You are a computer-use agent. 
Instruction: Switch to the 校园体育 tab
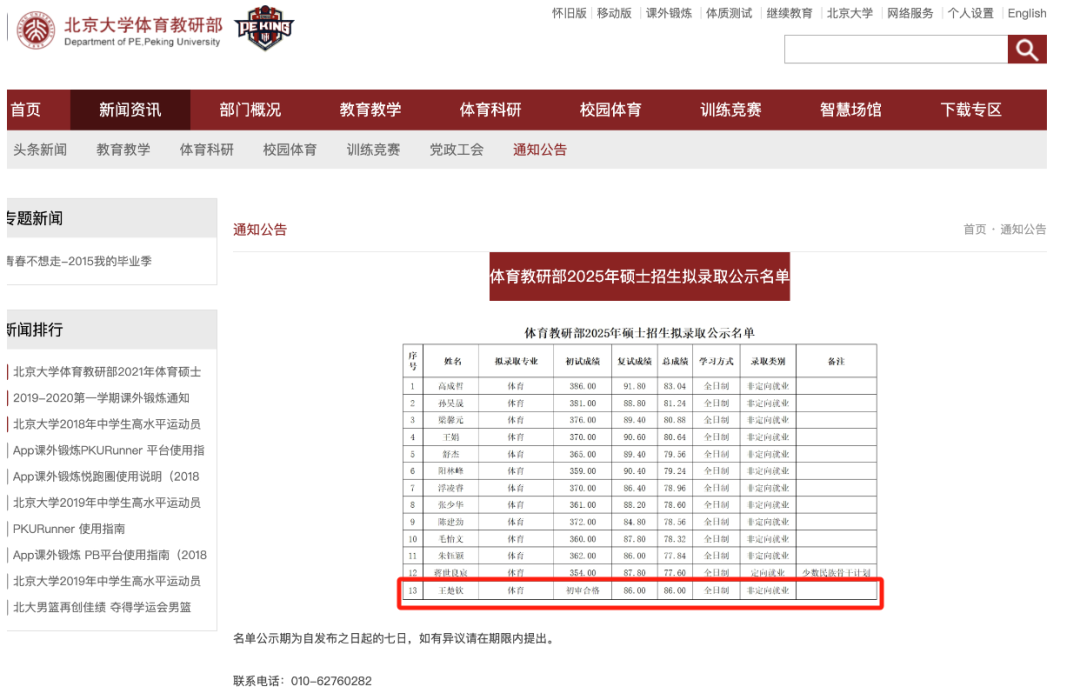[610, 110]
